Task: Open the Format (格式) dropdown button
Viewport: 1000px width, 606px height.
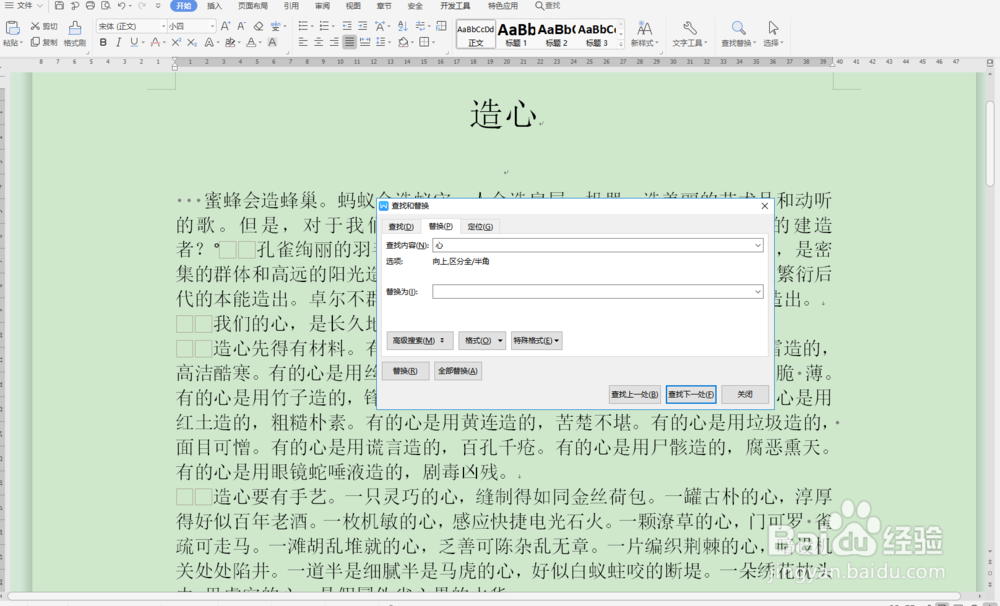Action: coord(482,341)
